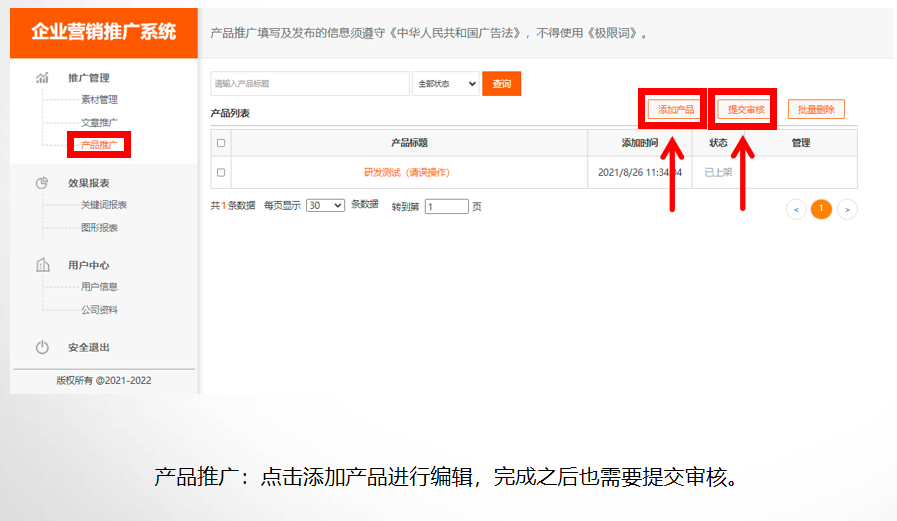Open 图形报表 report menu item
The width and height of the screenshot is (897, 521).
[99, 228]
